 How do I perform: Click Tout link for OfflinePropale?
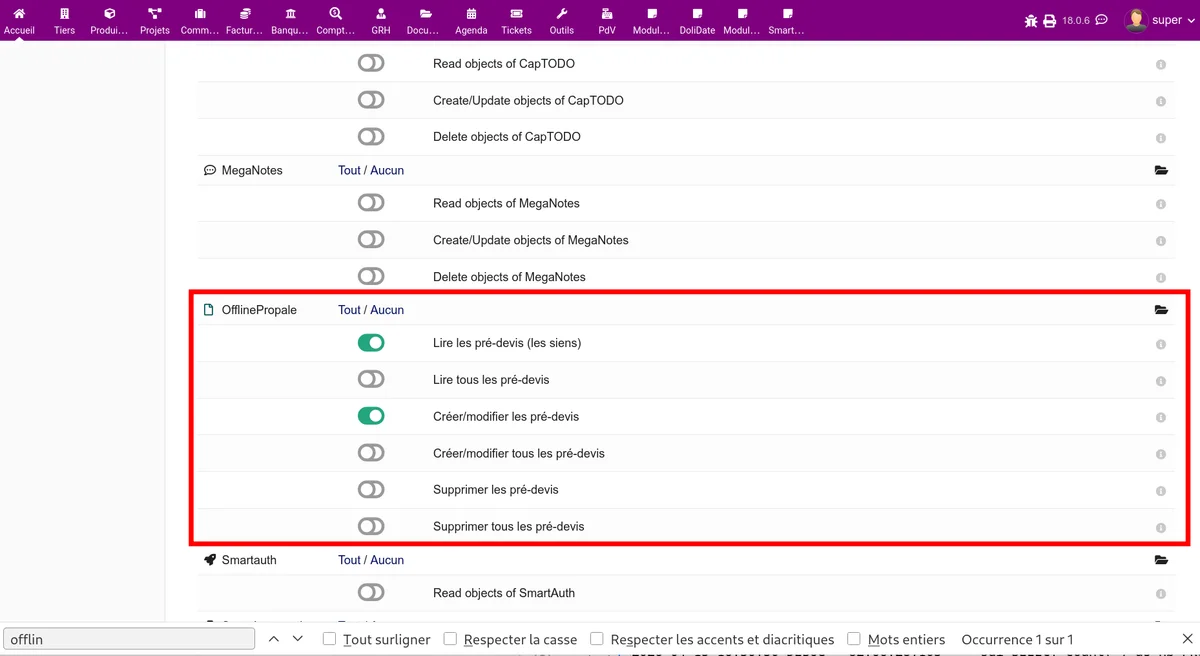(x=349, y=311)
